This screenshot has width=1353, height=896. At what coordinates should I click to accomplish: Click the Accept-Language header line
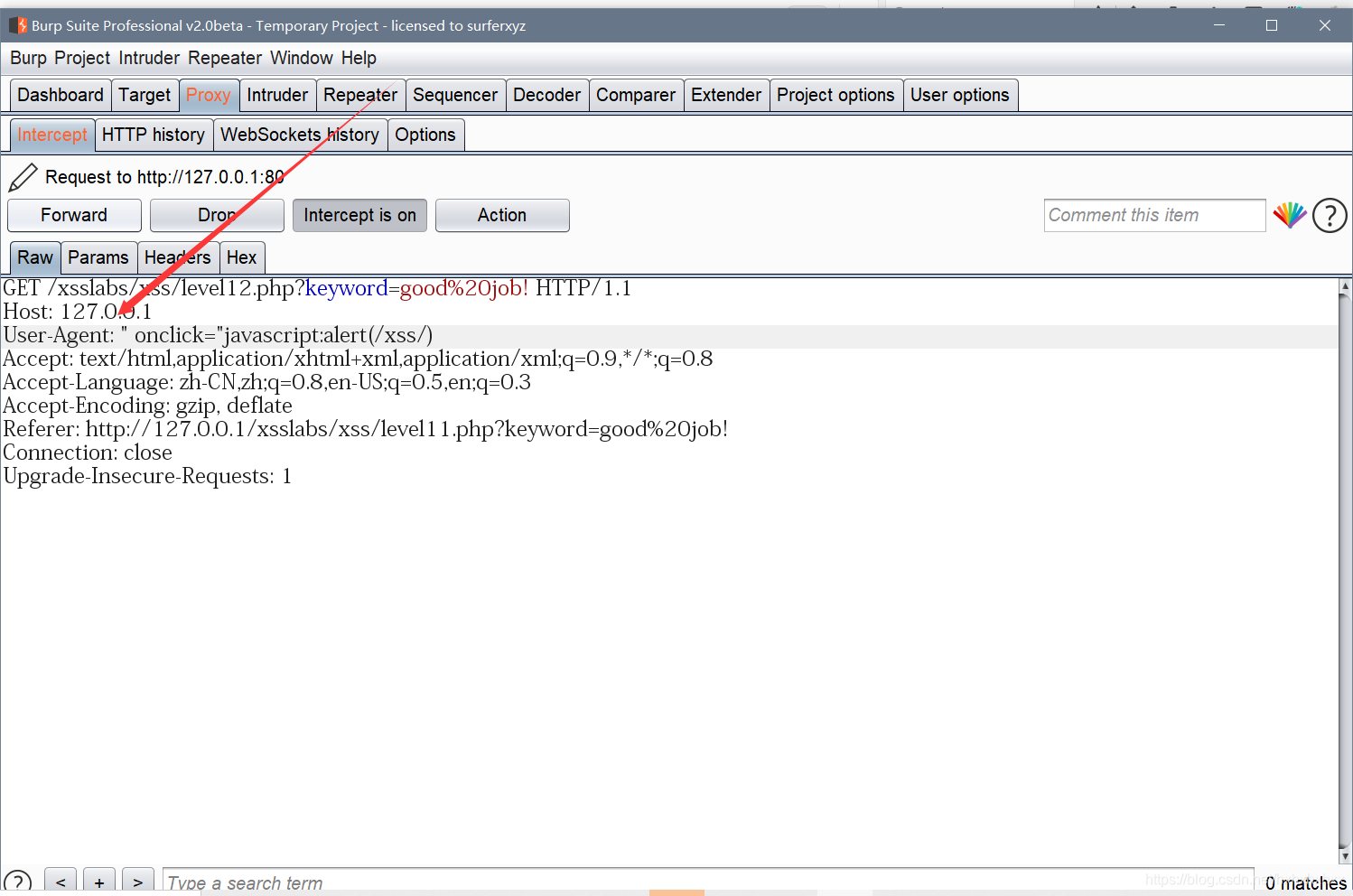(267, 382)
